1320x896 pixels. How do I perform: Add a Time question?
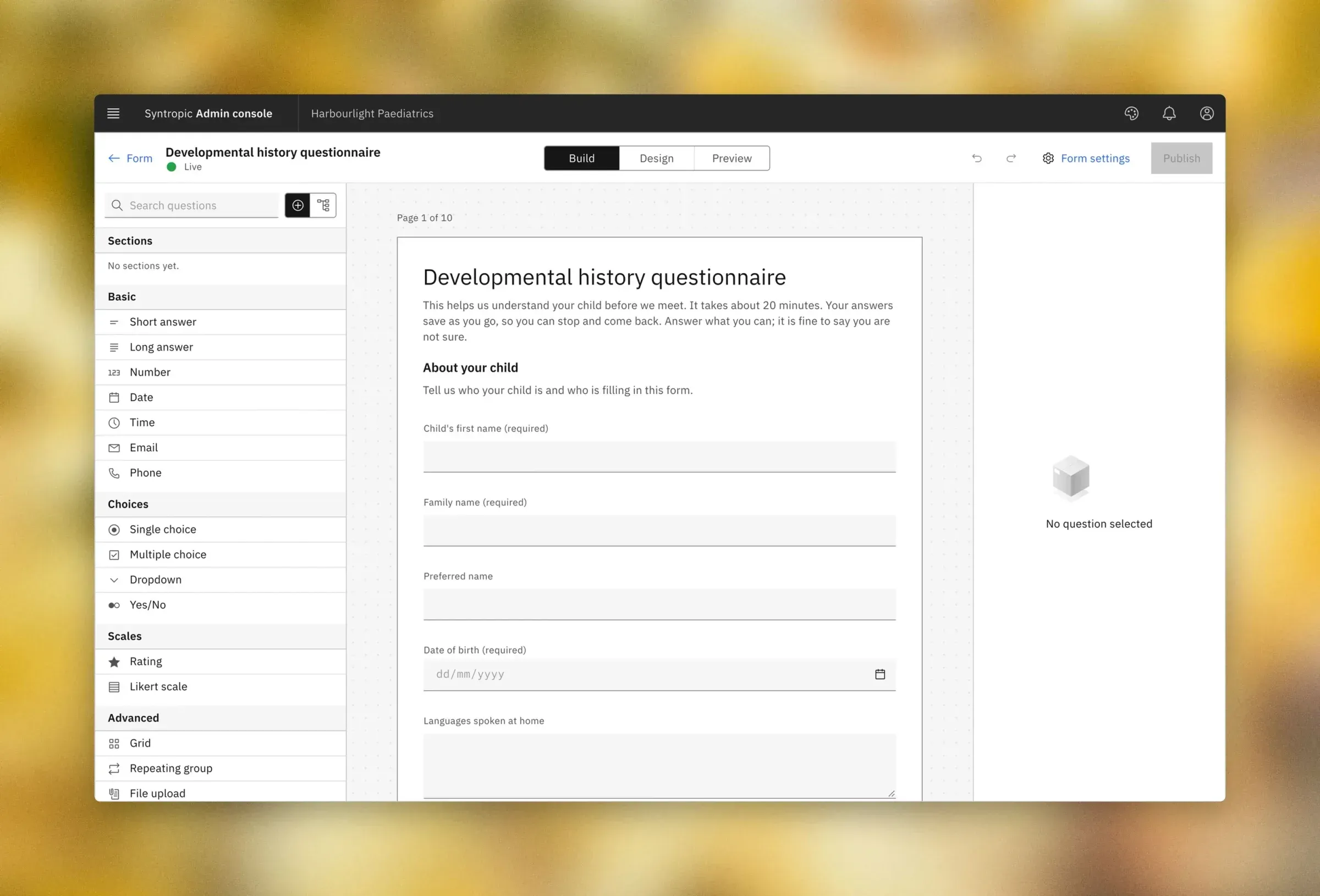[221, 422]
